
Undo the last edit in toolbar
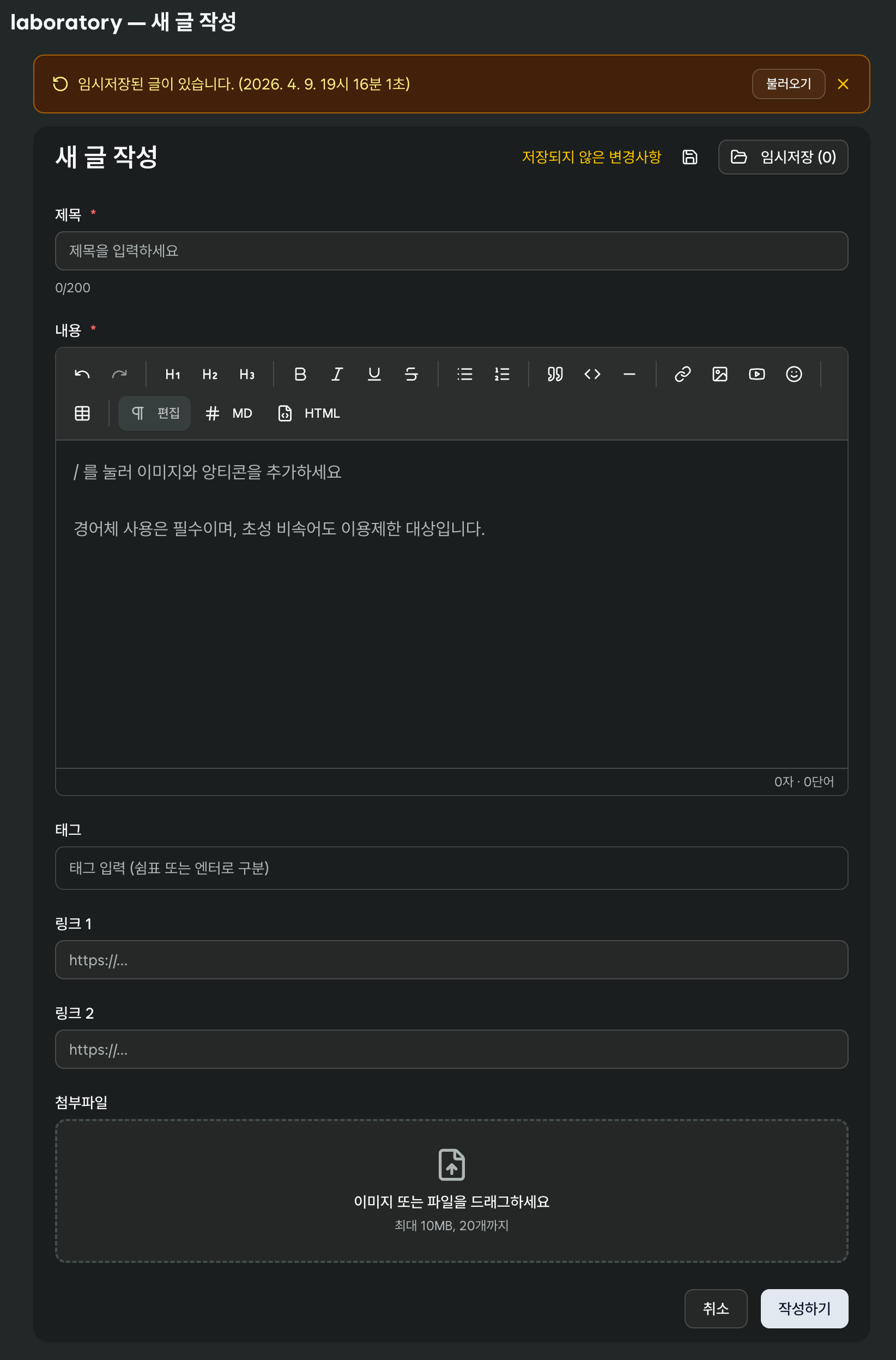(82, 374)
